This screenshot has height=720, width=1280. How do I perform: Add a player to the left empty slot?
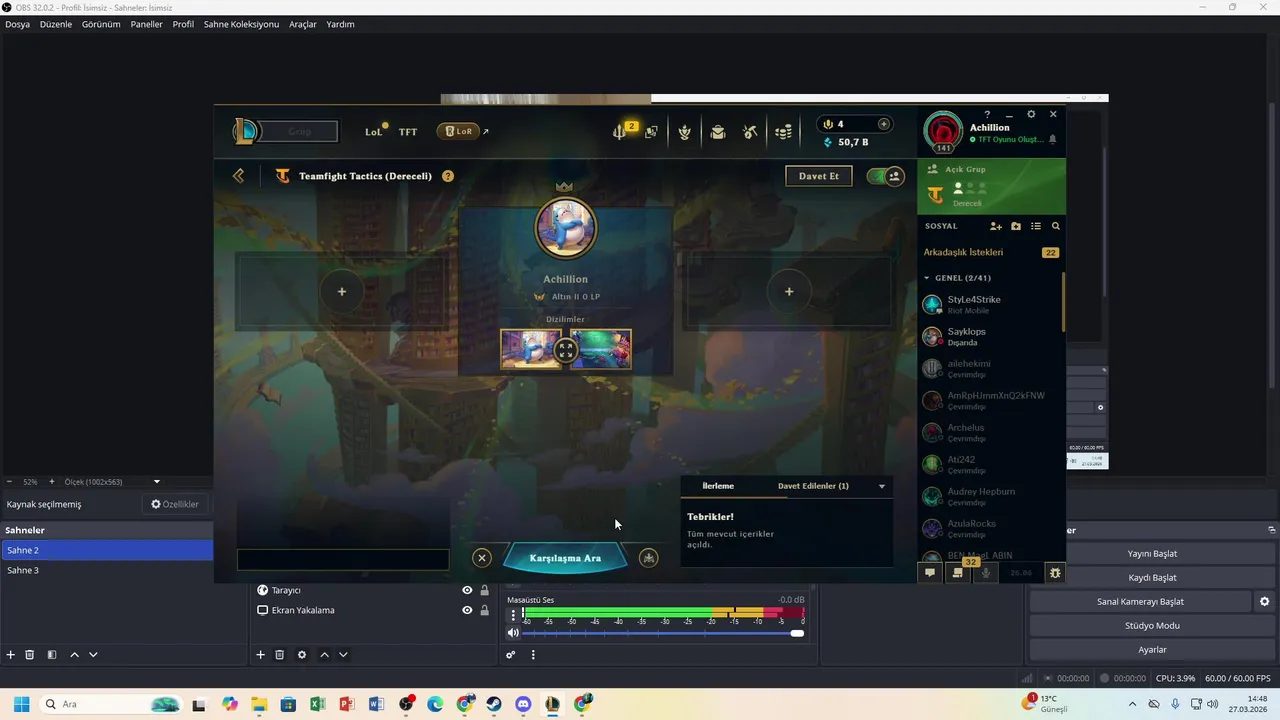click(342, 292)
